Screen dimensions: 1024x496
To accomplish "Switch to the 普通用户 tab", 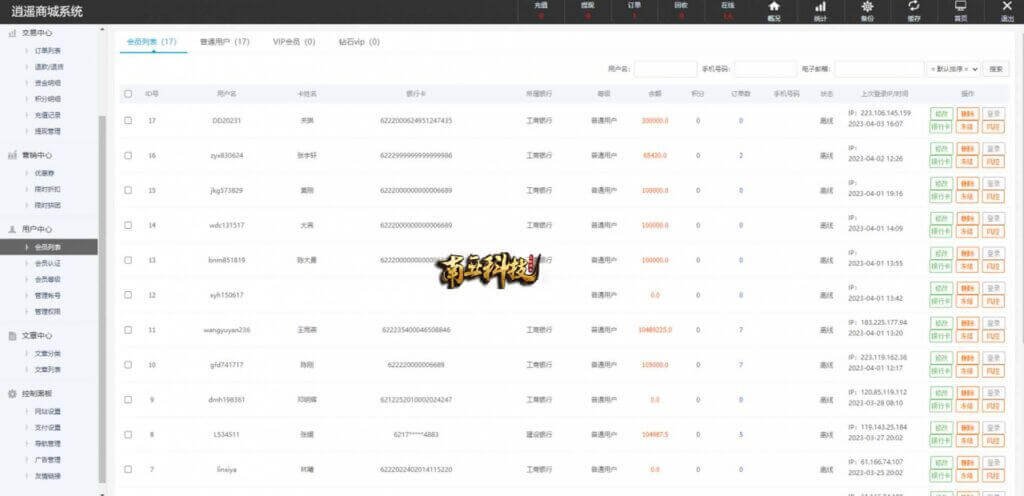I will tap(224, 42).
